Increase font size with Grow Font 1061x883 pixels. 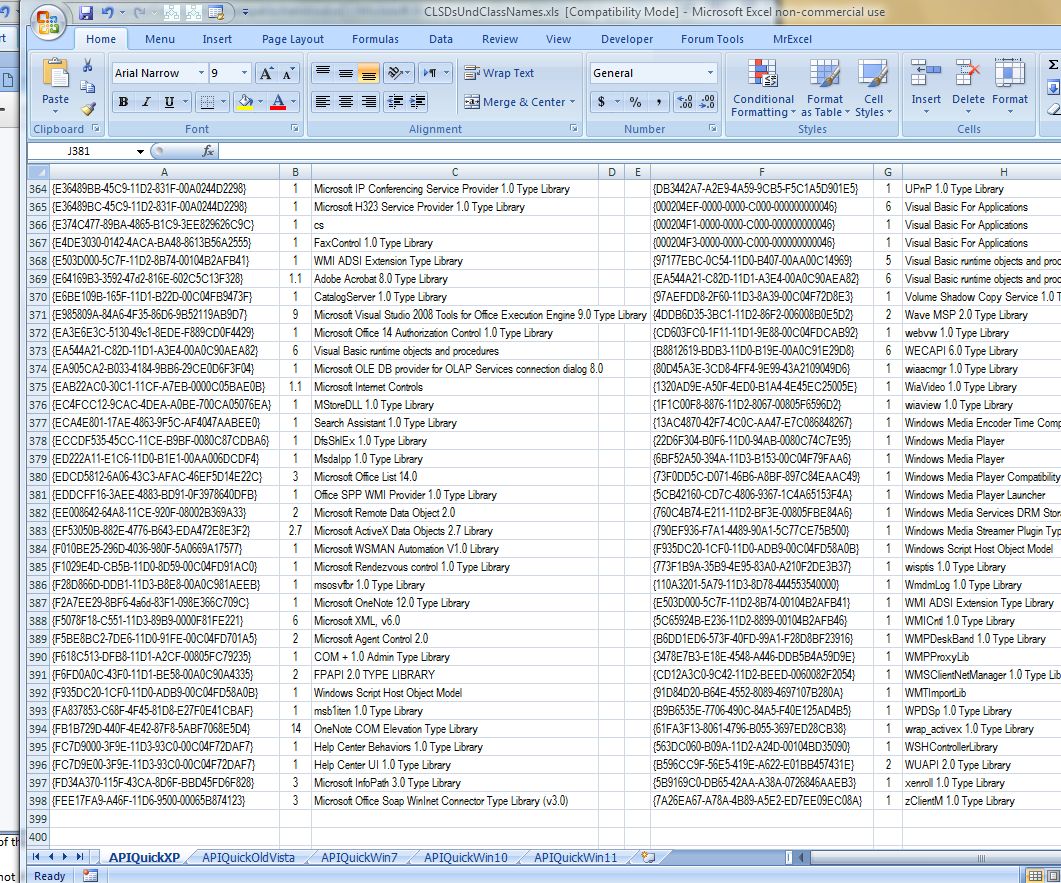coord(266,73)
